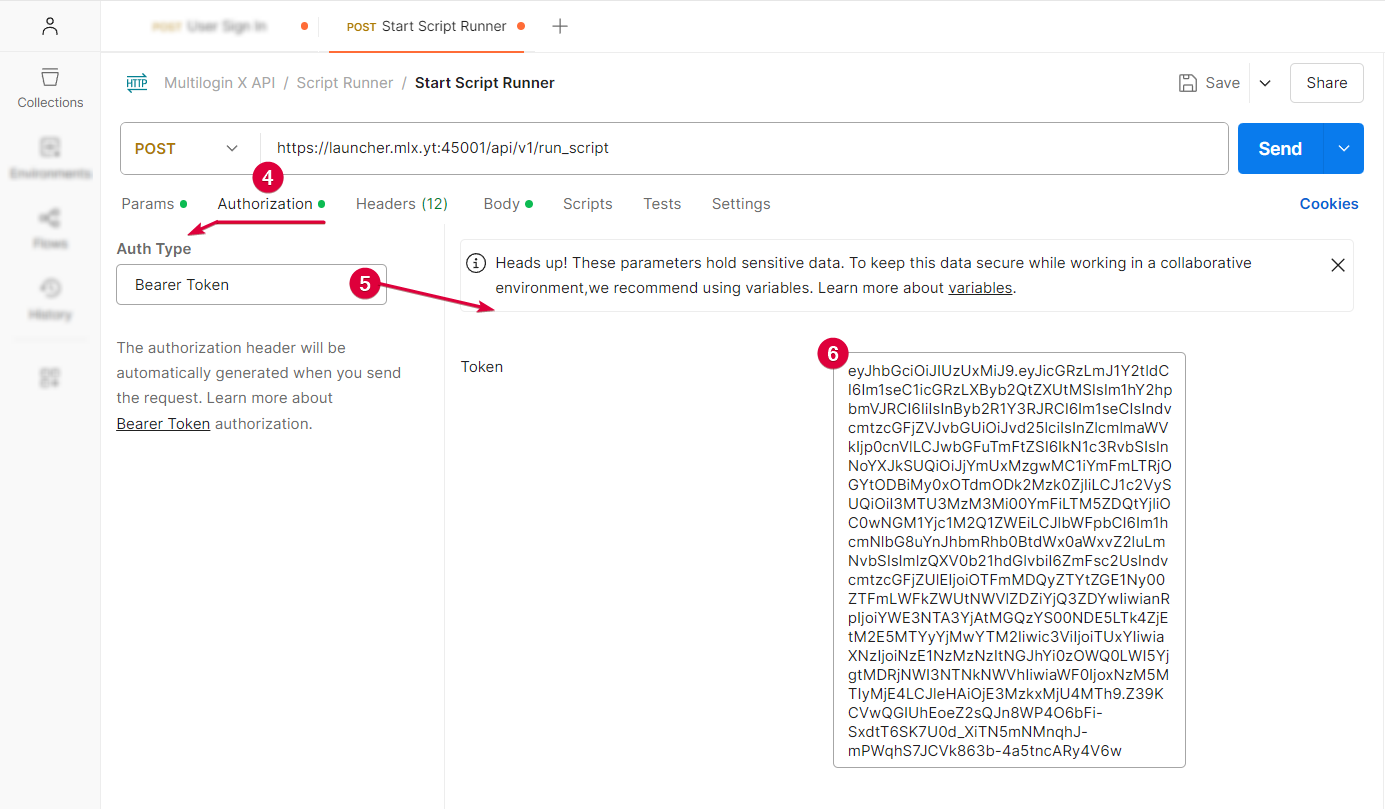Open a new request tab with the plus icon
This screenshot has width=1385, height=809.
(559, 26)
